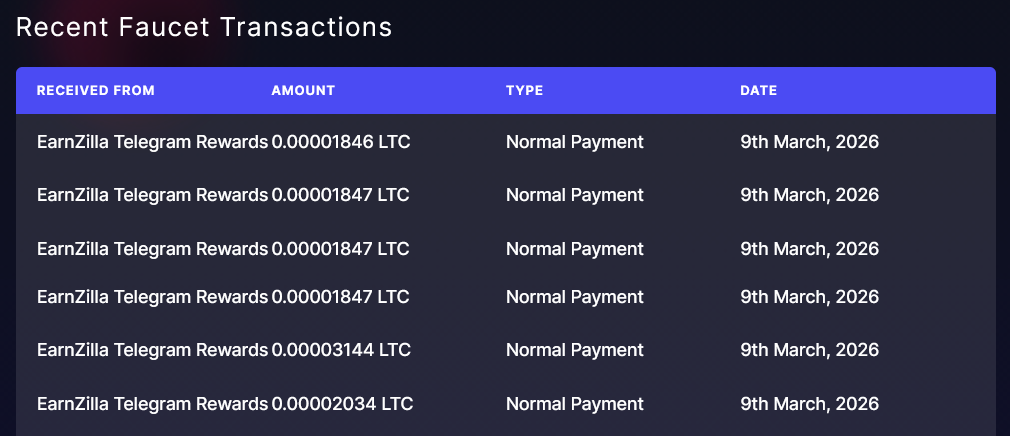Sort by the Received From column header

pyautogui.click(x=96, y=91)
